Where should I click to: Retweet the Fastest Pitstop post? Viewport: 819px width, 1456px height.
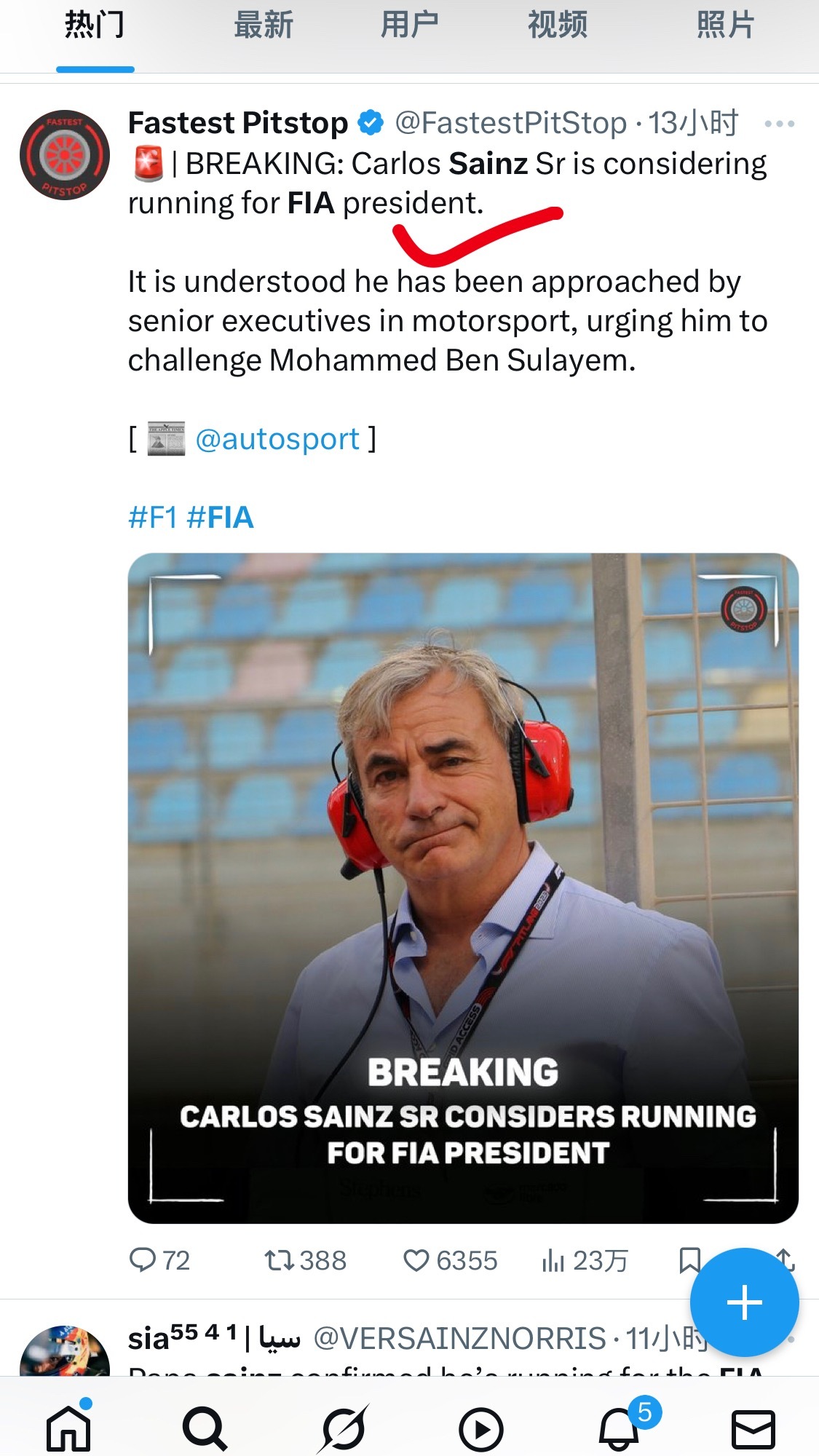[305, 1260]
